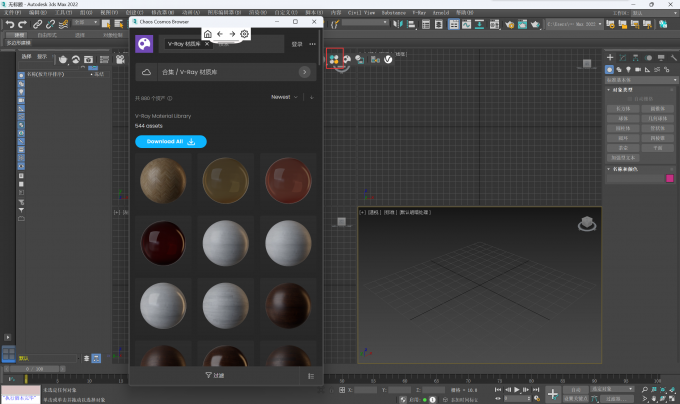Toggle list view icon at Cosmos bottom
680x404 pixels.
tap(311, 376)
